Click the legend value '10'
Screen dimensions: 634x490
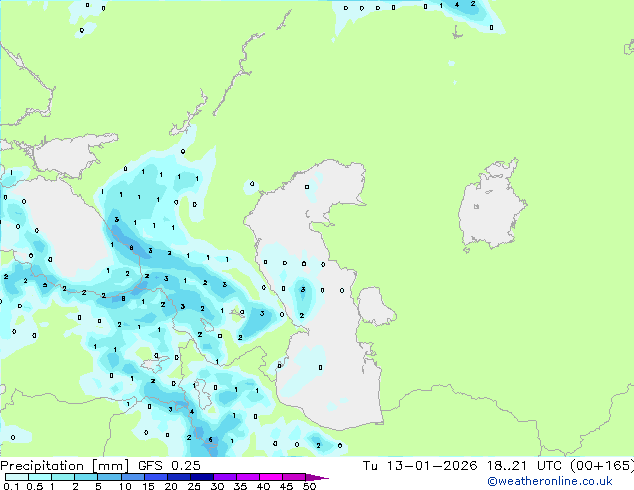pyautogui.click(x=125, y=486)
